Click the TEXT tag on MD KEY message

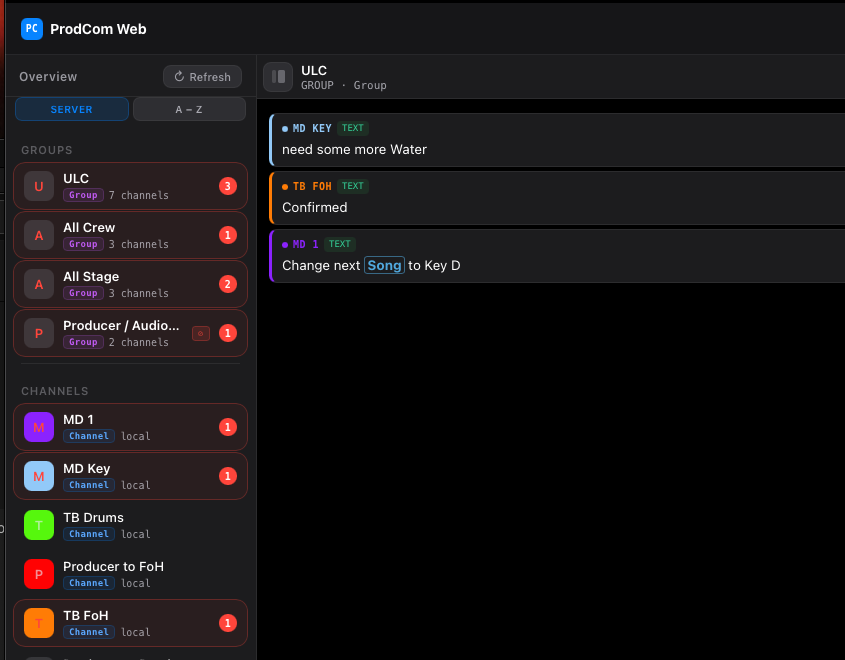click(352, 128)
